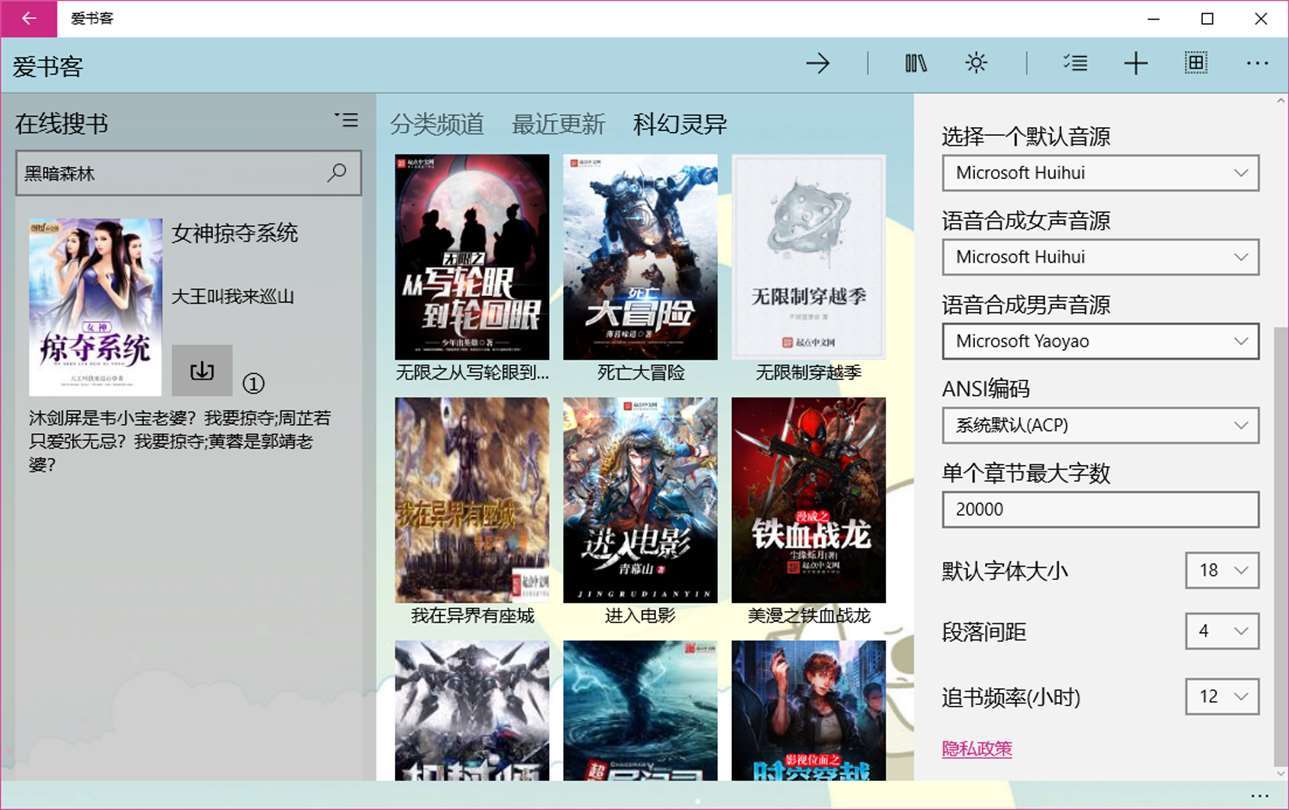Image resolution: width=1289 pixels, height=810 pixels.
Task: Open the bookshelf library icon
Action: click(916, 63)
